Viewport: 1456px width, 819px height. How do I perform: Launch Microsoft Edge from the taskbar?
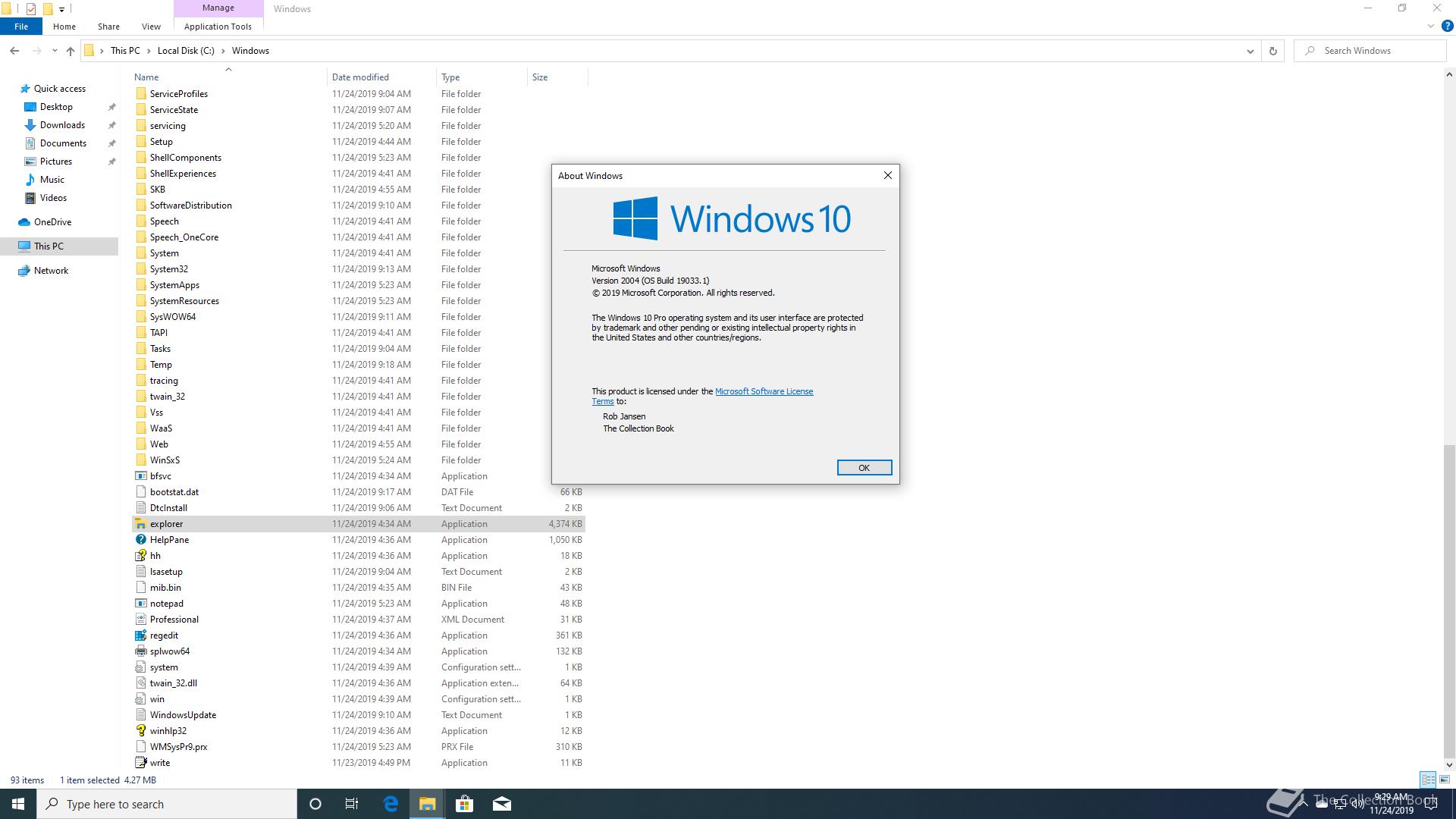point(391,804)
